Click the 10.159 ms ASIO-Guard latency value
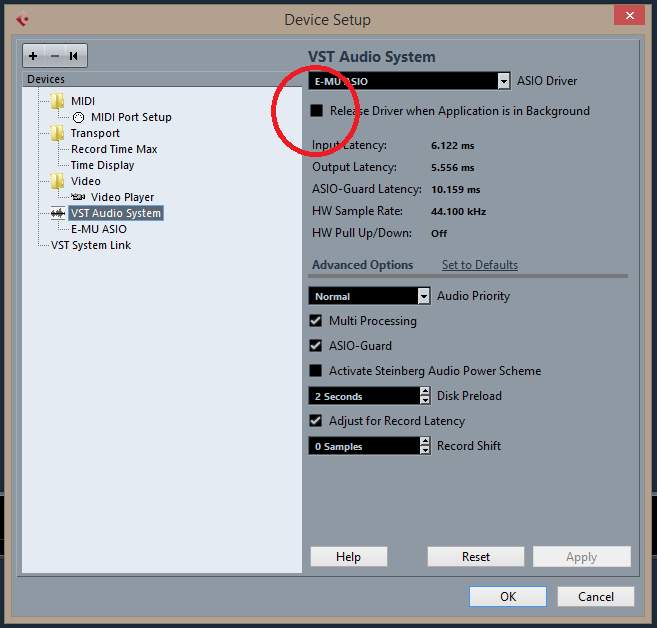657x628 pixels. (x=456, y=189)
